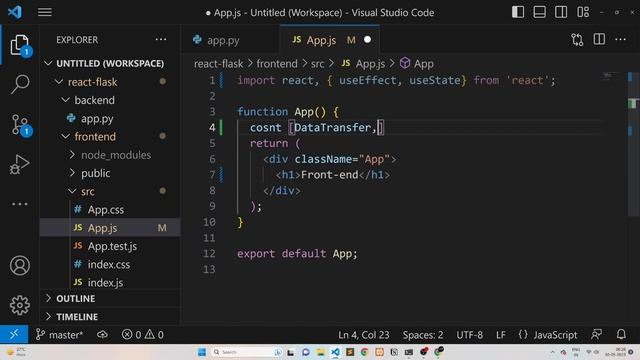Switch to the App.js editor tab
The width and height of the screenshot is (640, 360).
coord(321,40)
